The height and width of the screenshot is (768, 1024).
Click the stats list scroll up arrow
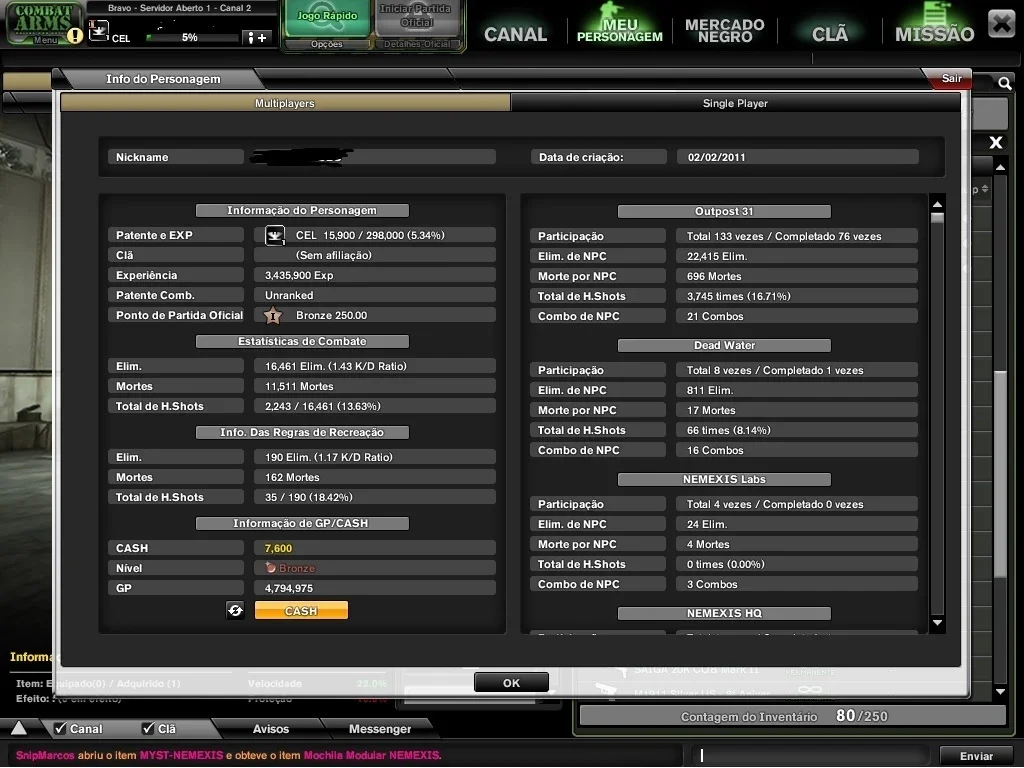click(938, 204)
